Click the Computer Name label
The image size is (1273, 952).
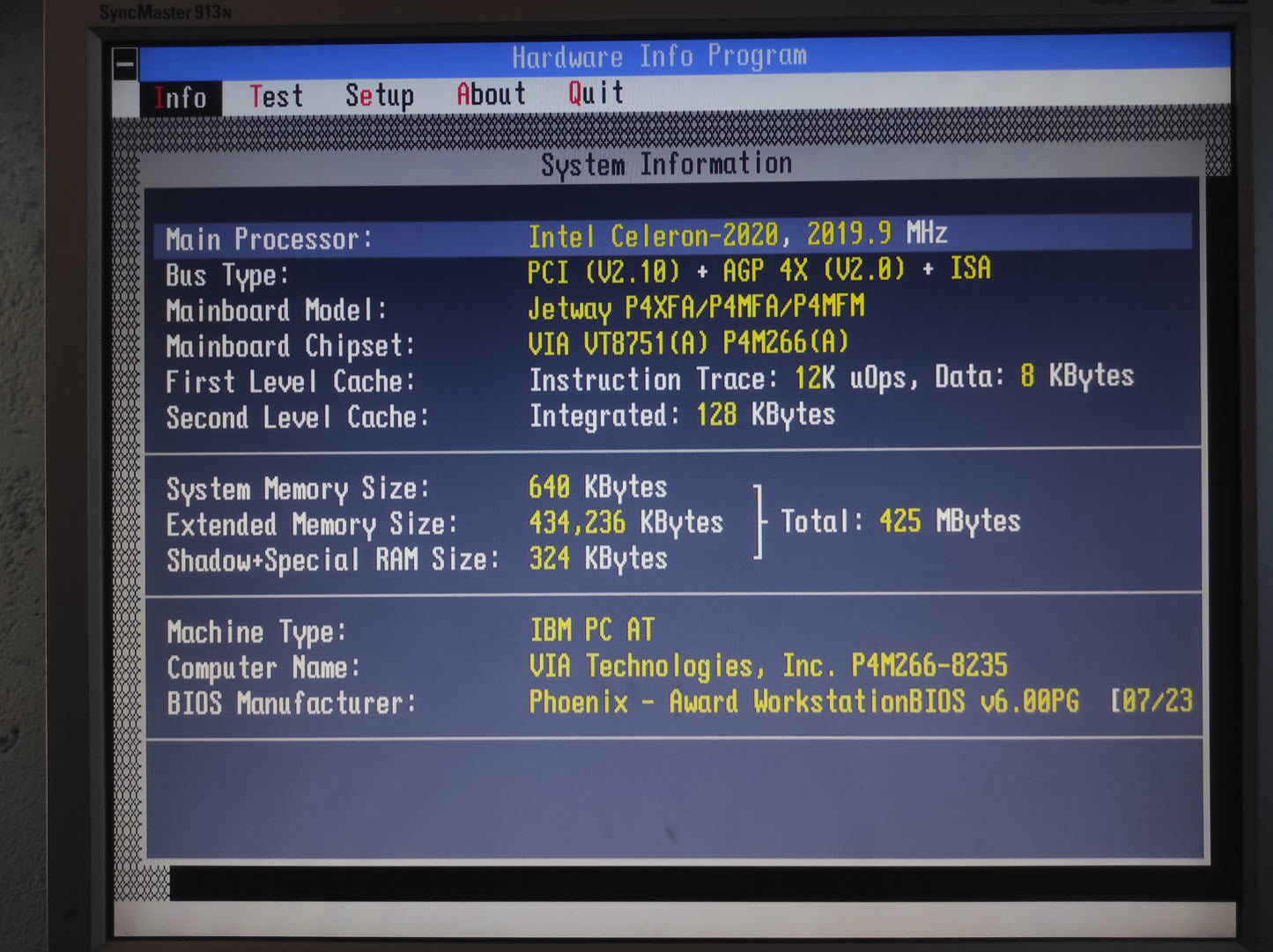click(263, 668)
